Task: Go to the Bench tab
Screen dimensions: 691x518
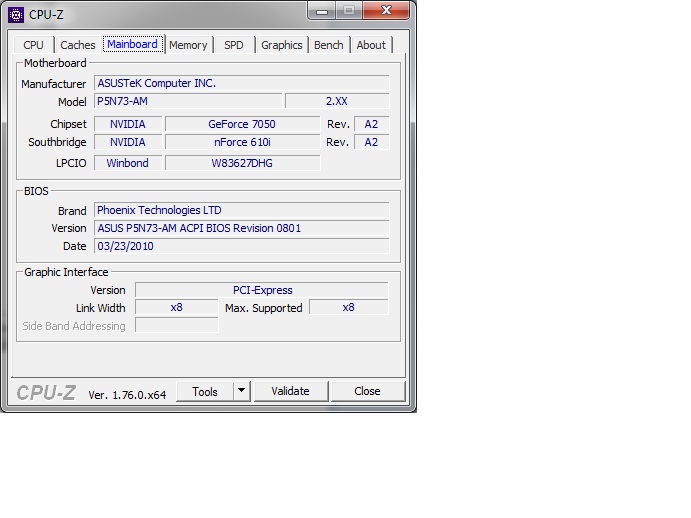Action: [329, 45]
